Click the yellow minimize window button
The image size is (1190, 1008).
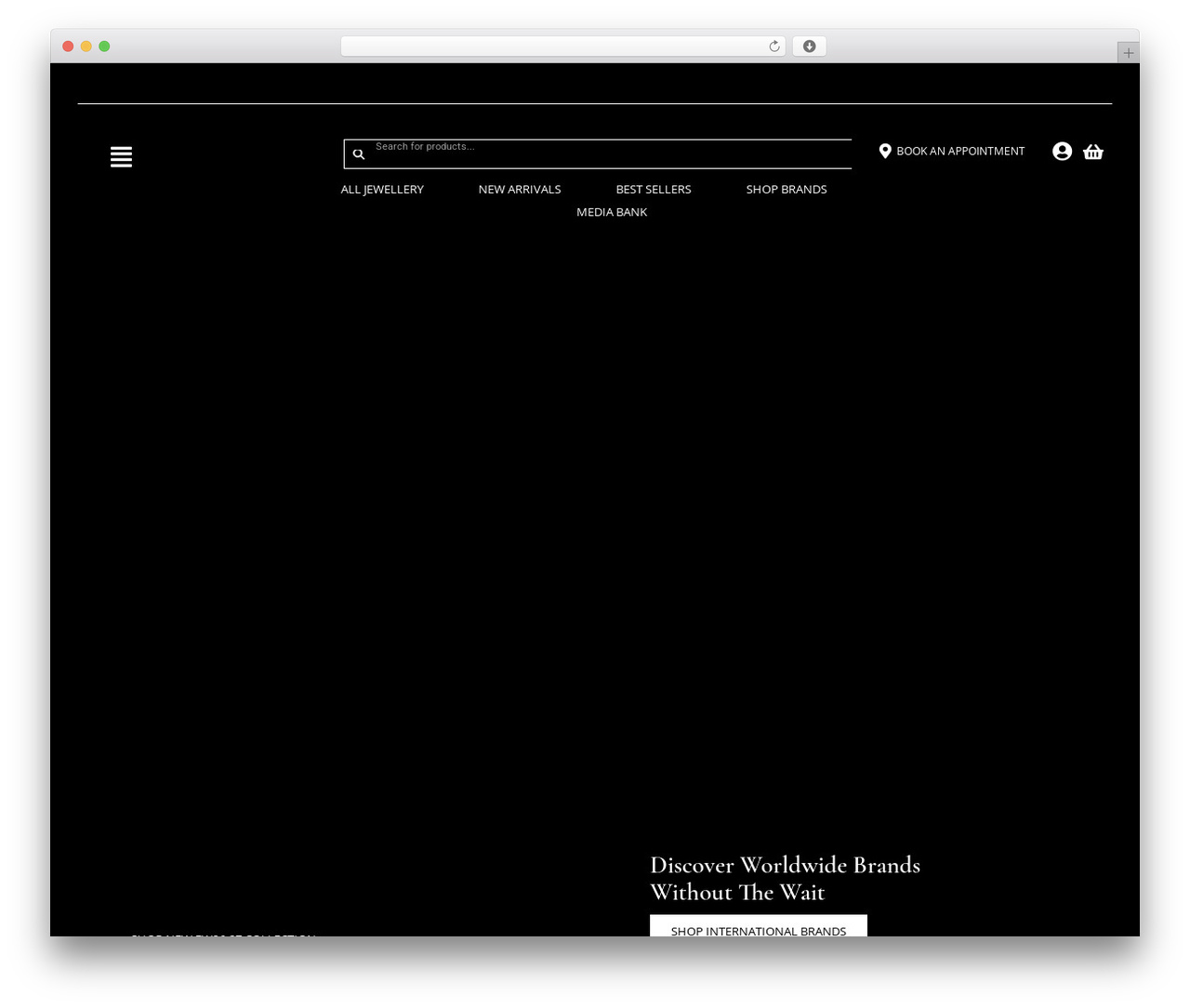86,46
